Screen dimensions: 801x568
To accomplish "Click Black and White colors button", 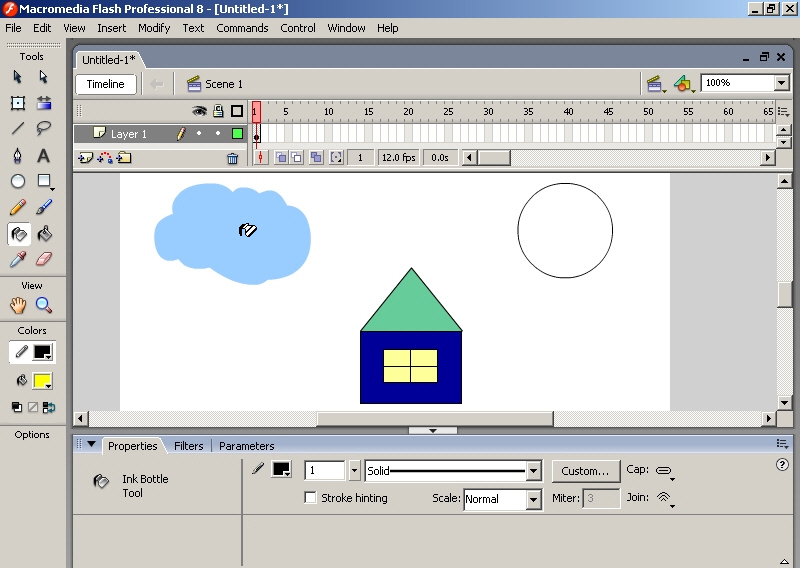I will pyautogui.click(x=17, y=407).
